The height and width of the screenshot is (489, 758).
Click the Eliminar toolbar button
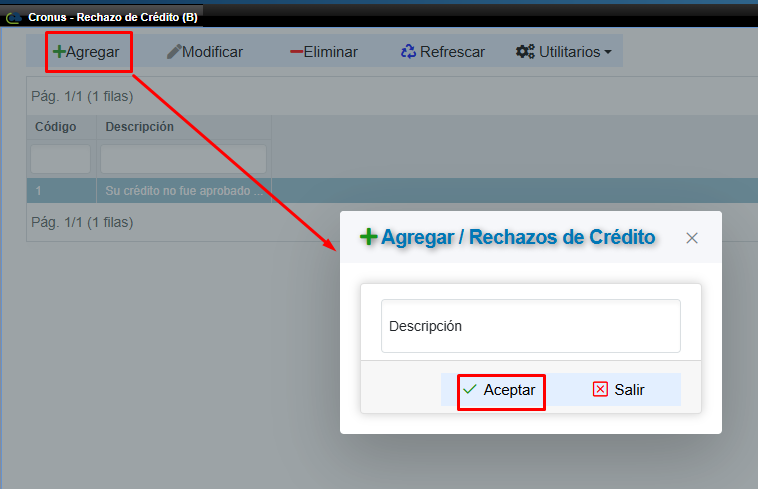coord(324,52)
